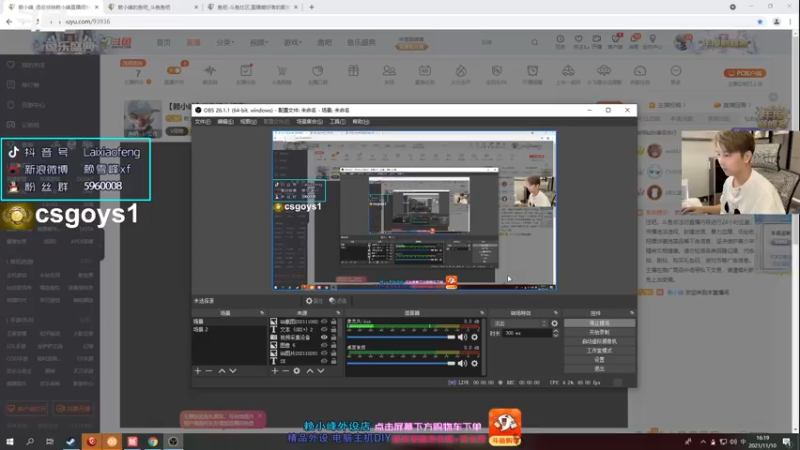The height and width of the screenshot is (450, 800).
Task: Expand Douyu 游戏 dropdown menu
Action: pyautogui.click(x=293, y=42)
